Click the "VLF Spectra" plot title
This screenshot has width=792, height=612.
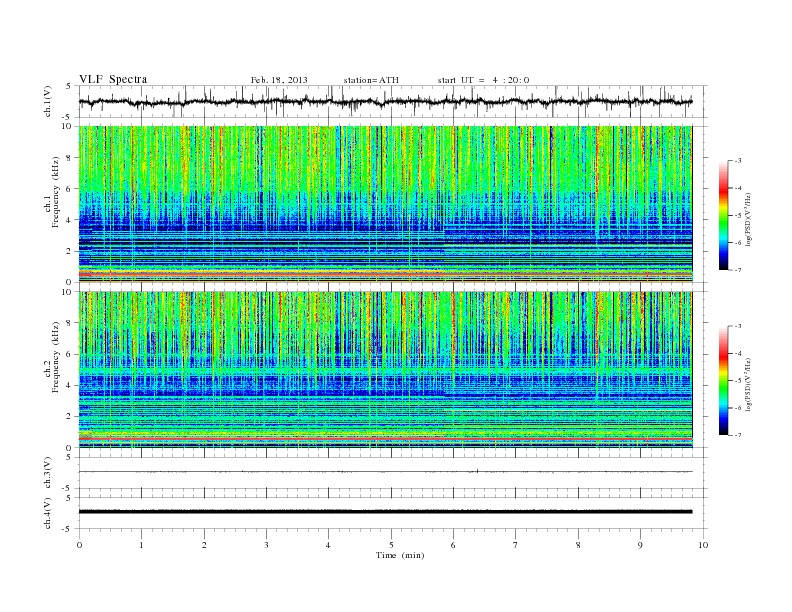pos(113,79)
